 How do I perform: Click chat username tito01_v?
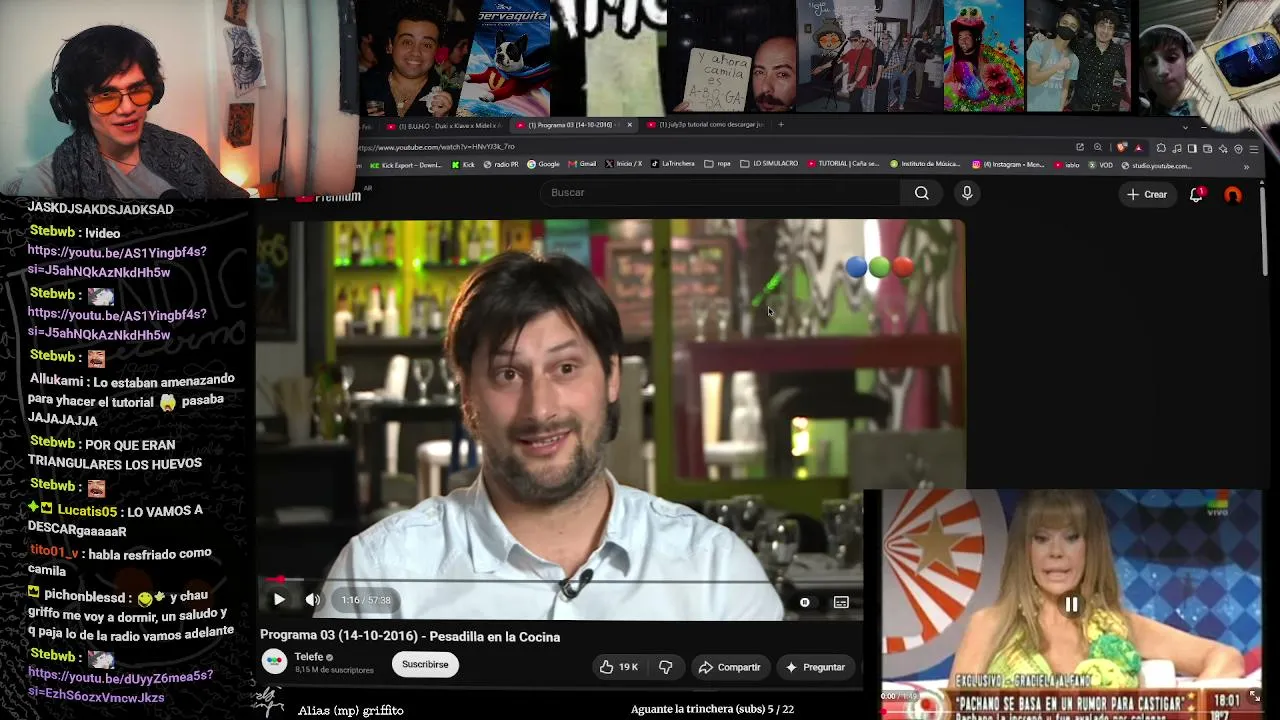(54, 552)
